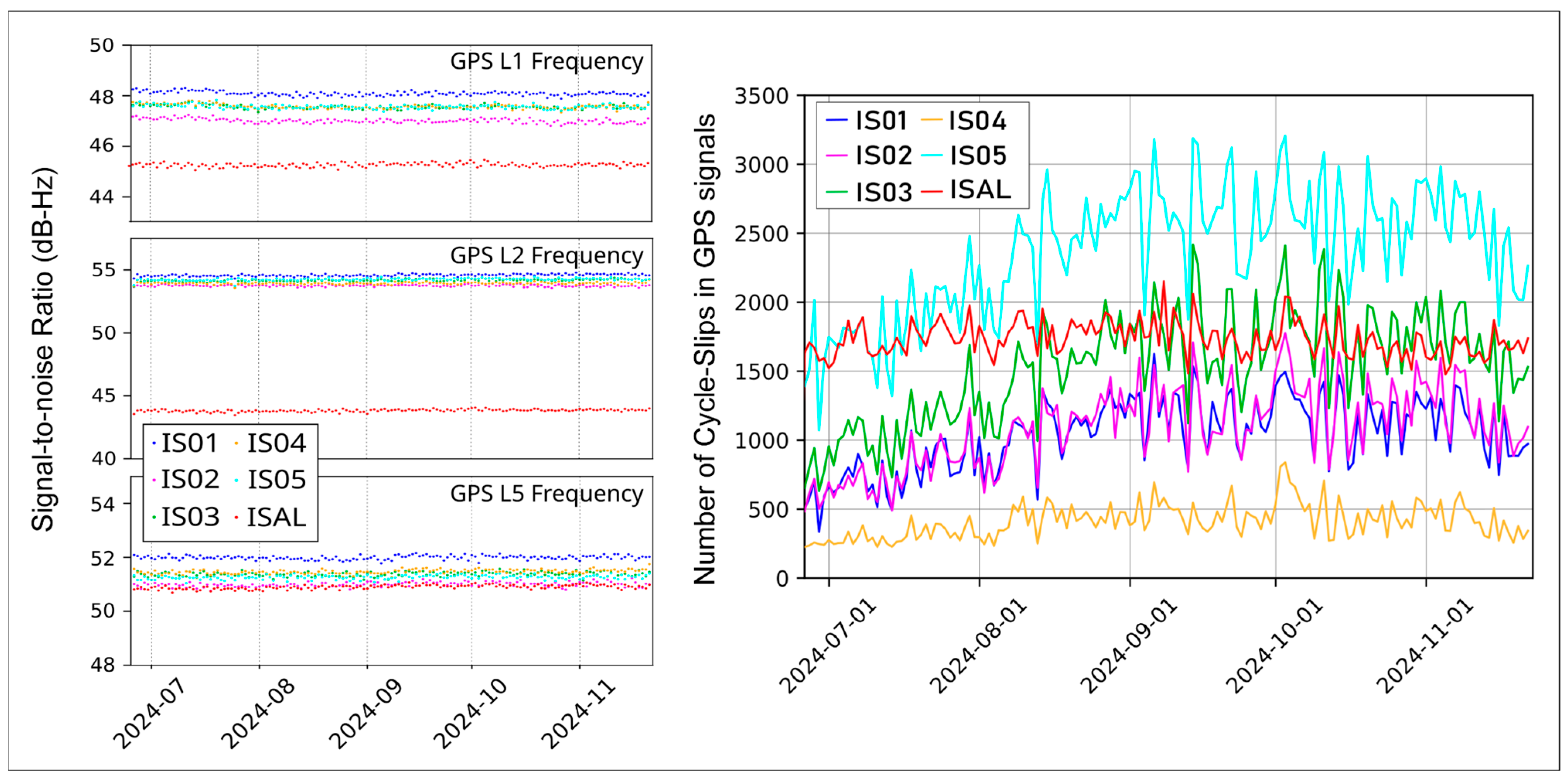The height and width of the screenshot is (781, 1568).
Task: Click the Signal-to-noise Ratio y-axis title
Action: tap(44, 349)
